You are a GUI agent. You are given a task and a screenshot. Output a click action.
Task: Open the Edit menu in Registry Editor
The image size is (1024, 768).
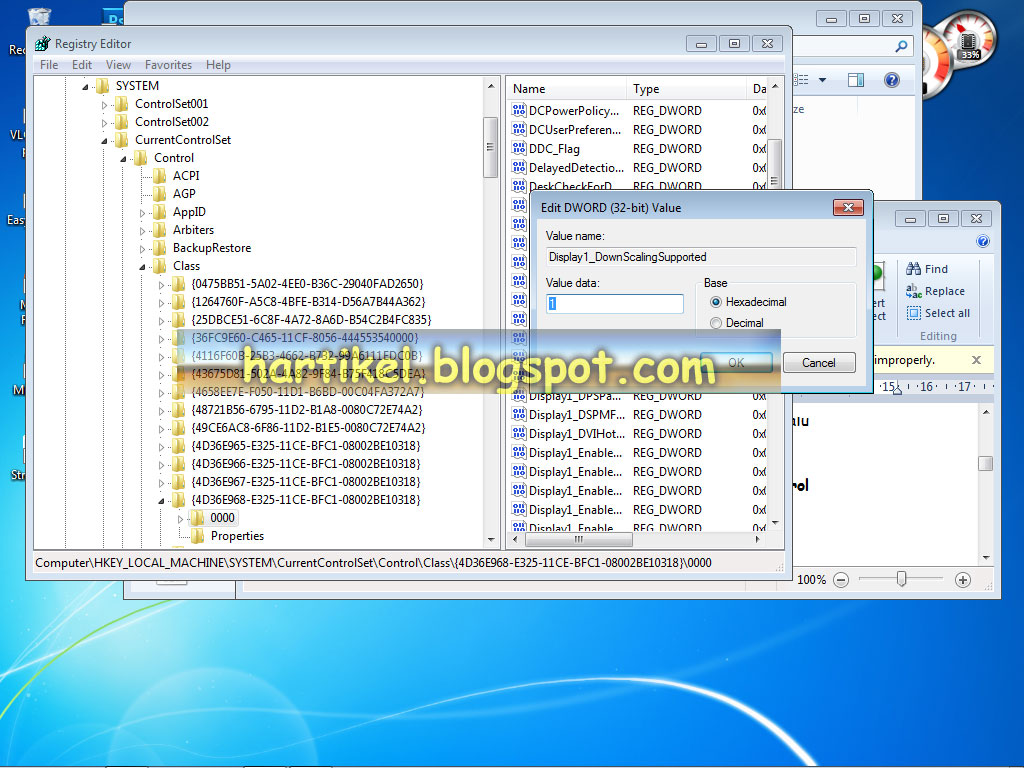tap(82, 65)
